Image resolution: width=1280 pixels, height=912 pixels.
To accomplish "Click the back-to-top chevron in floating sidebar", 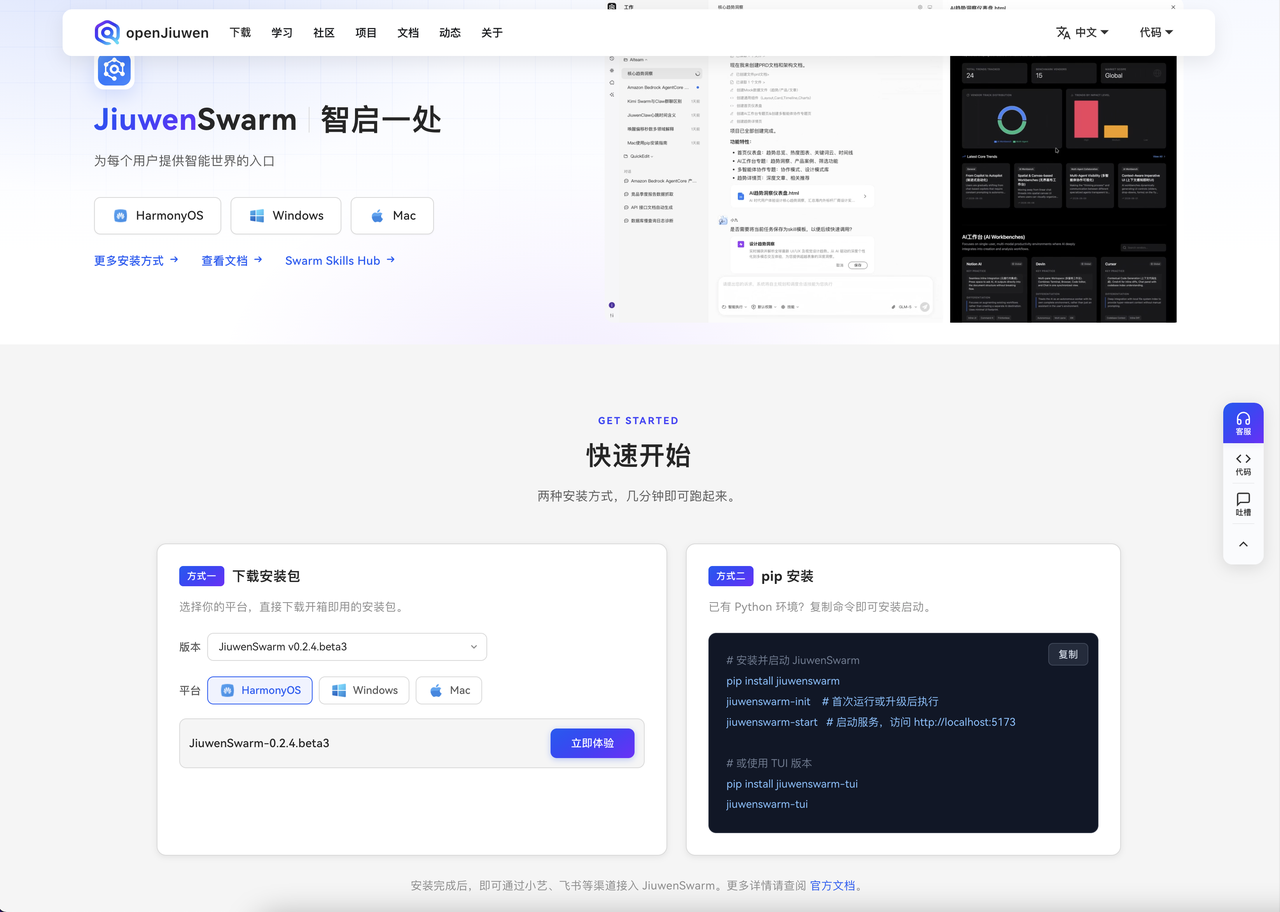I will 1243,544.
